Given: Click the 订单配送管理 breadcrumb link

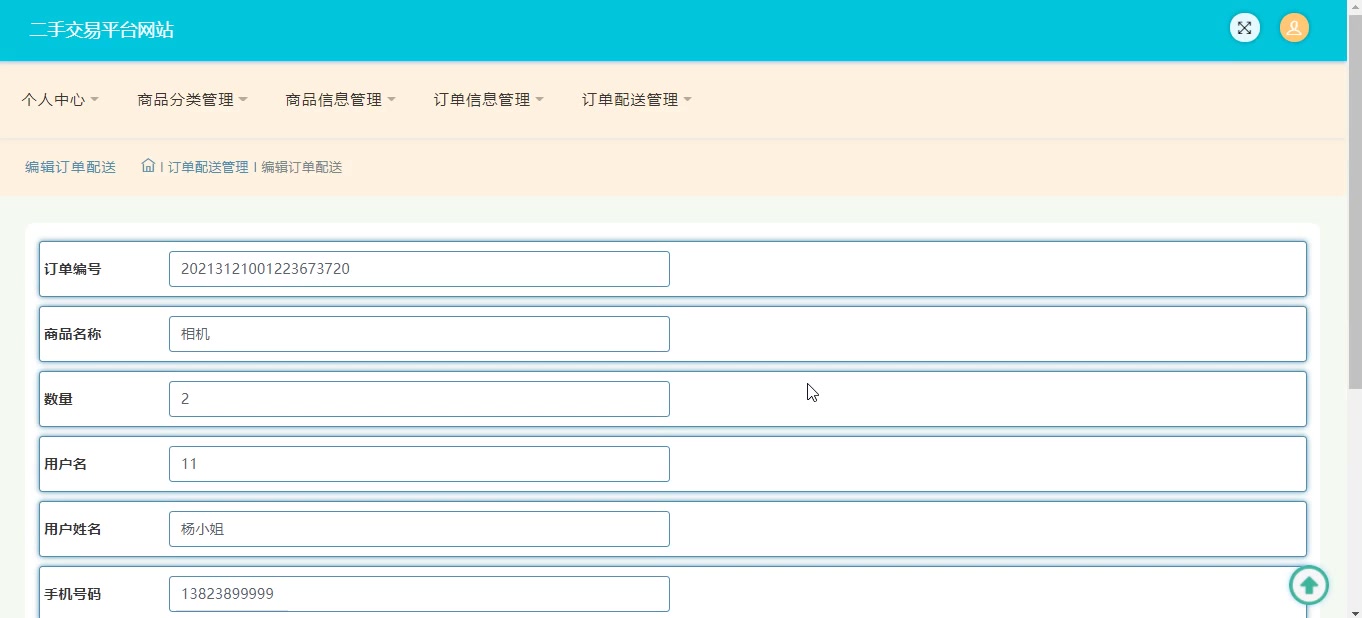Looking at the screenshot, I should (208, 167).
